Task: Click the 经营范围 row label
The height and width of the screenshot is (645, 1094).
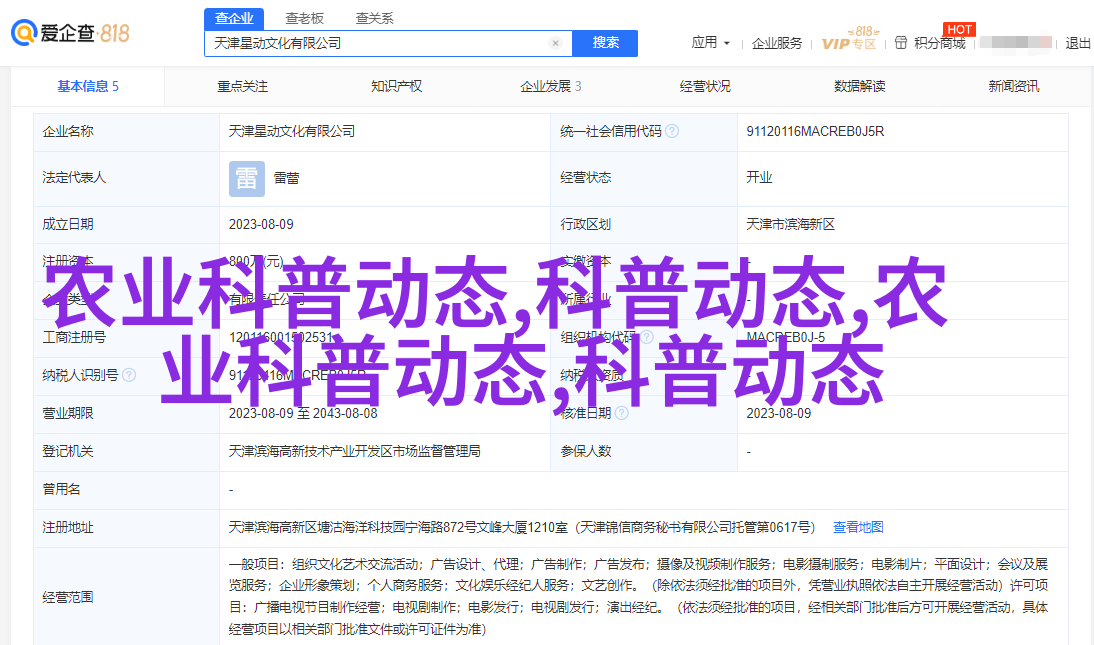Action: [x=68, y=597]
